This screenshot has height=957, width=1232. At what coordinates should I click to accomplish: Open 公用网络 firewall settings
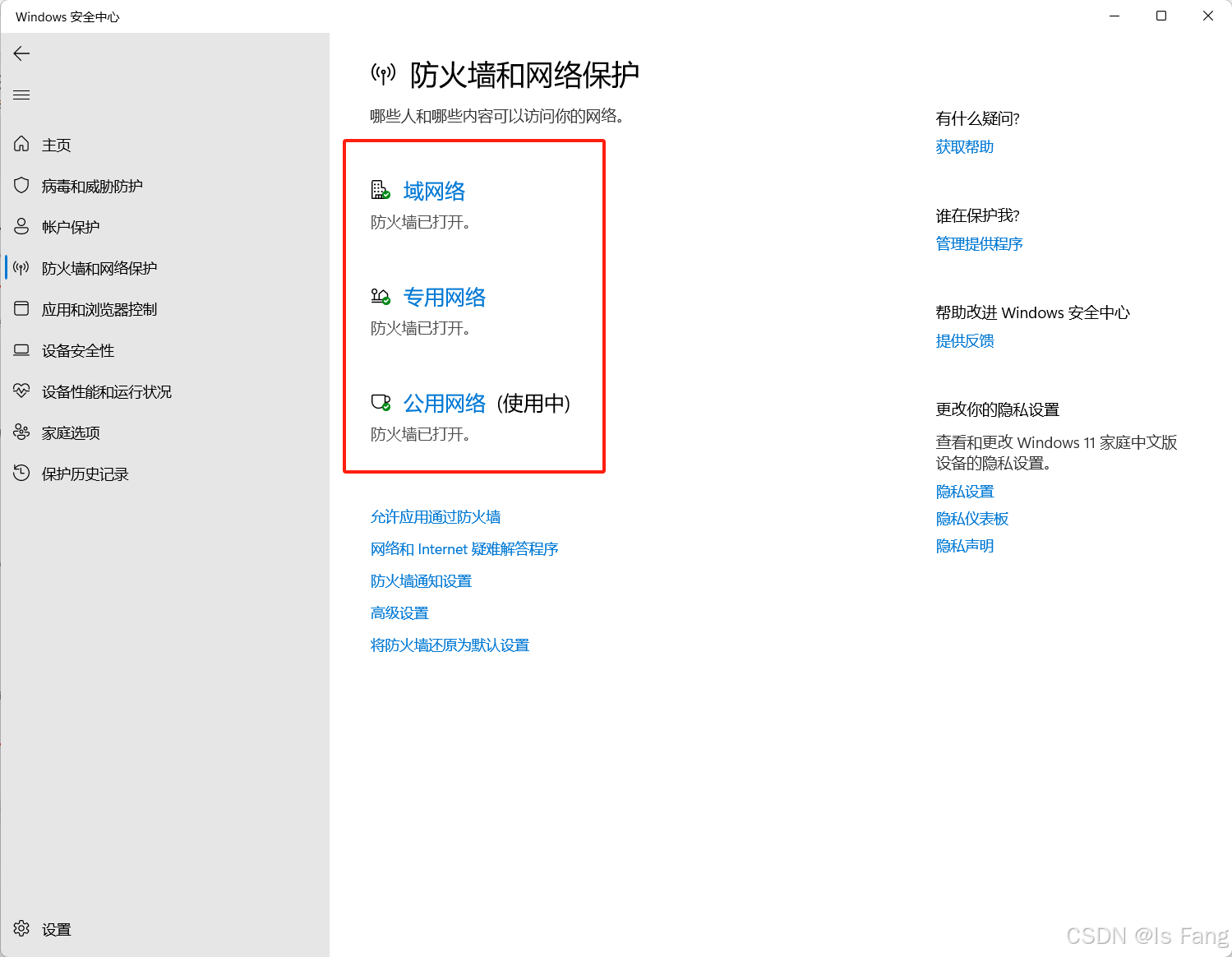[x=445, y=403]
